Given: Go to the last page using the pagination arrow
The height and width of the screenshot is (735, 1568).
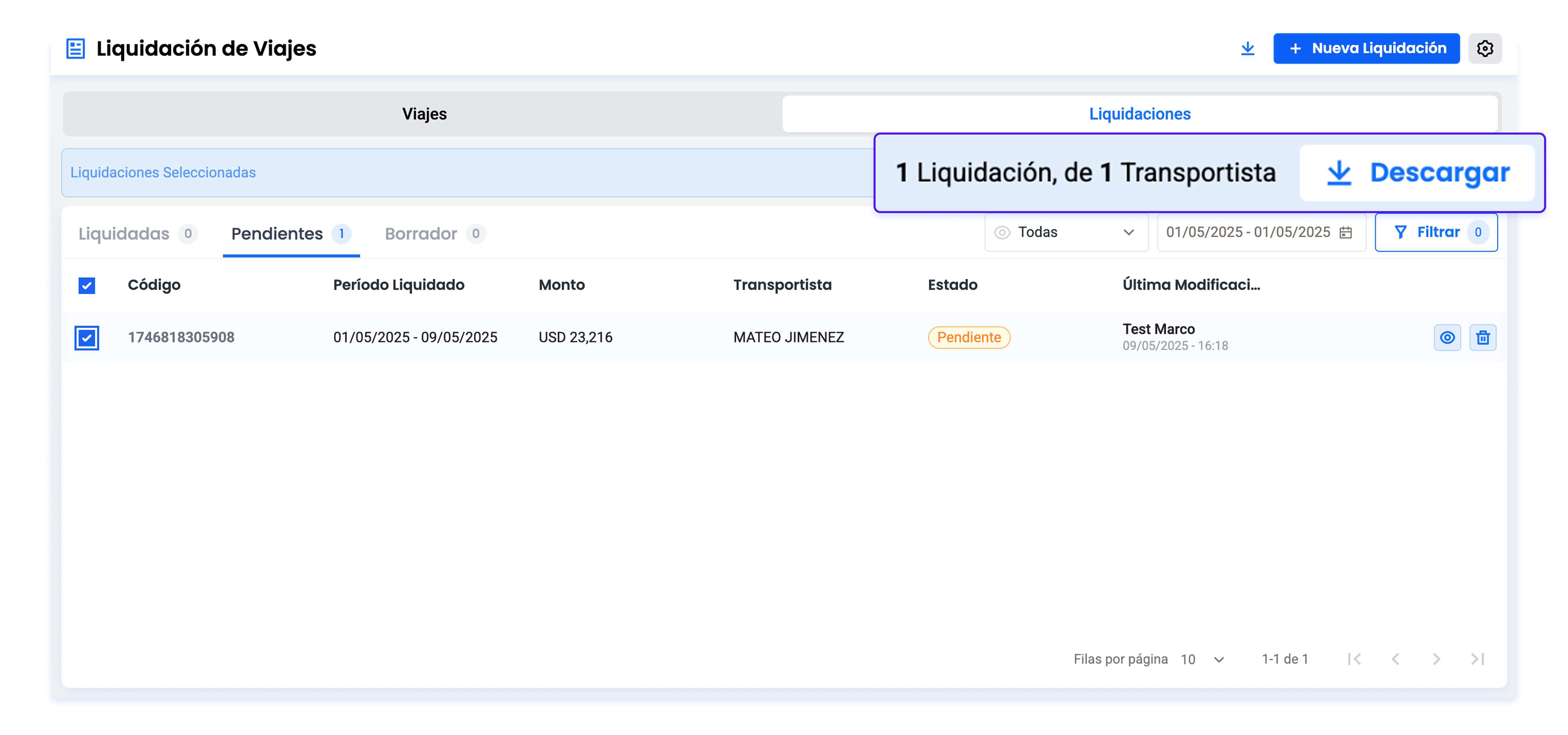Looking at the screenshot, I should tap(1477, 659).
